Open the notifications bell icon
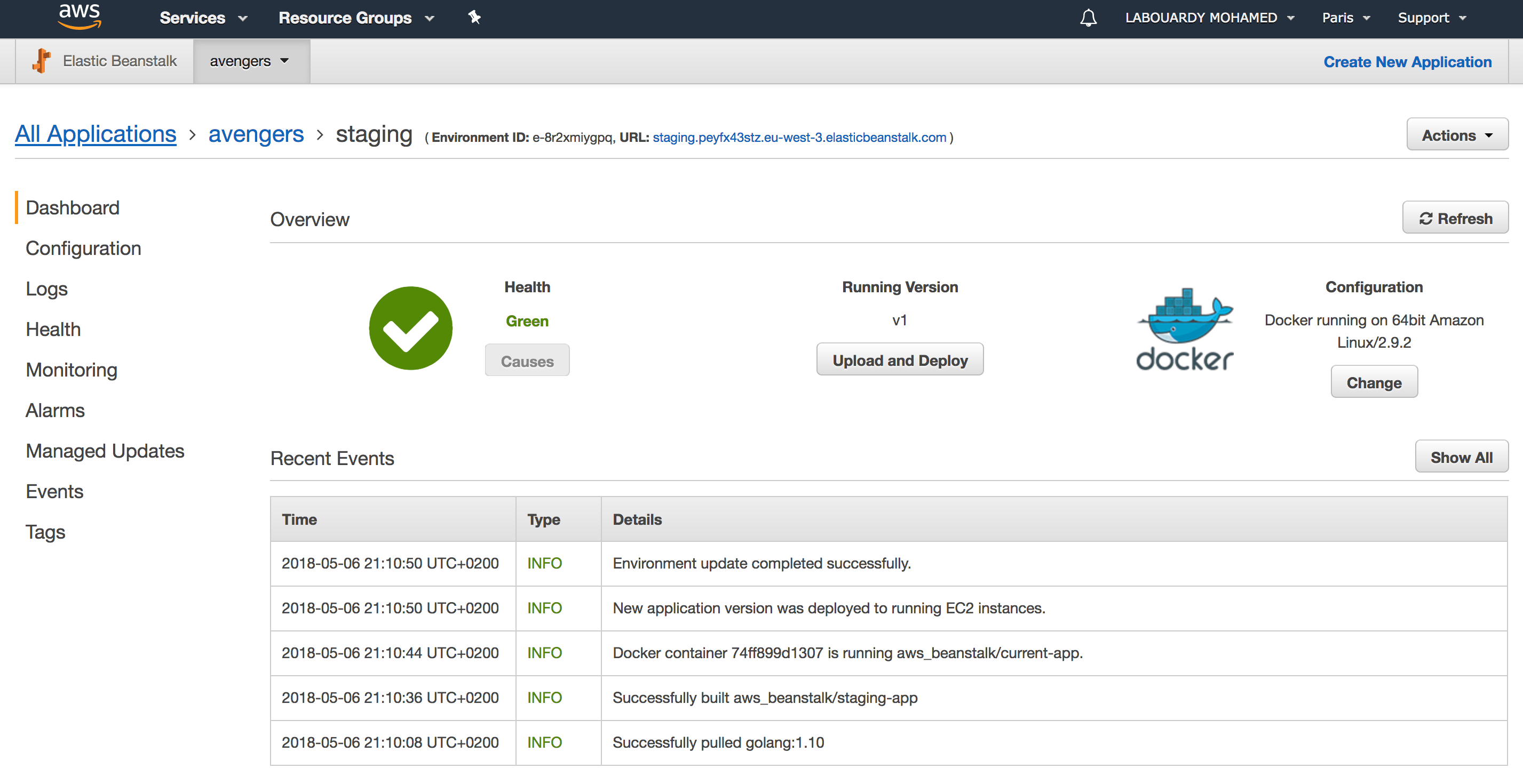This screenshot has width=1523, height=784. [x=1088, y=18]
